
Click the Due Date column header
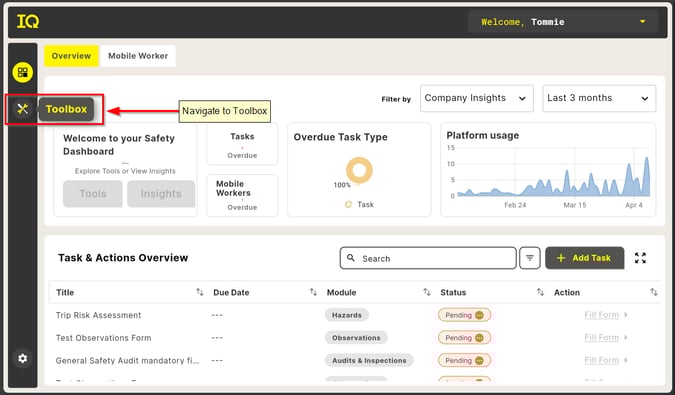tap(231, 292)
